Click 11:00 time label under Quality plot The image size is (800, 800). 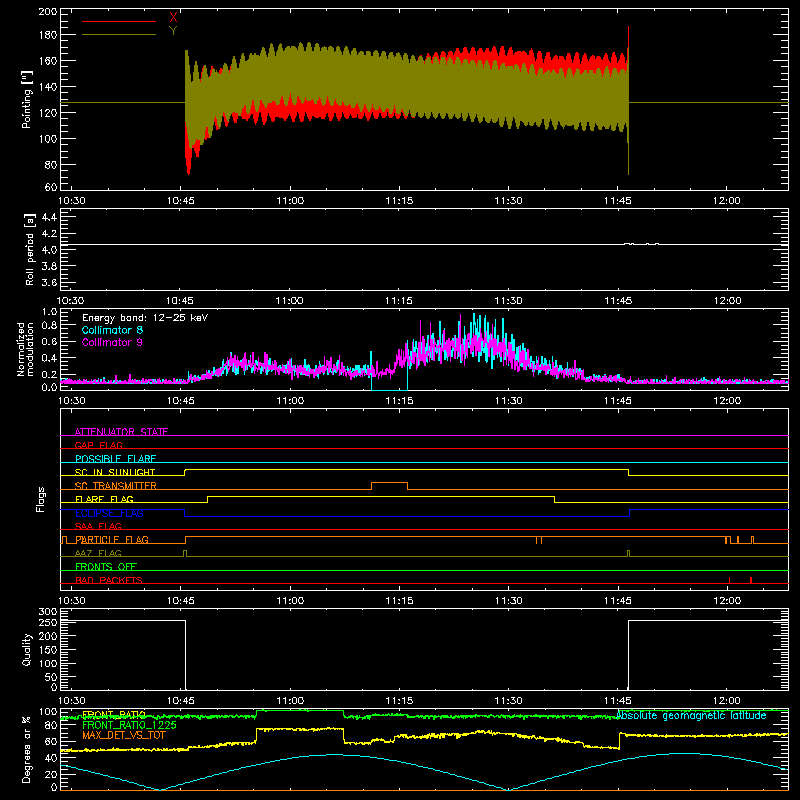[290, 701]
